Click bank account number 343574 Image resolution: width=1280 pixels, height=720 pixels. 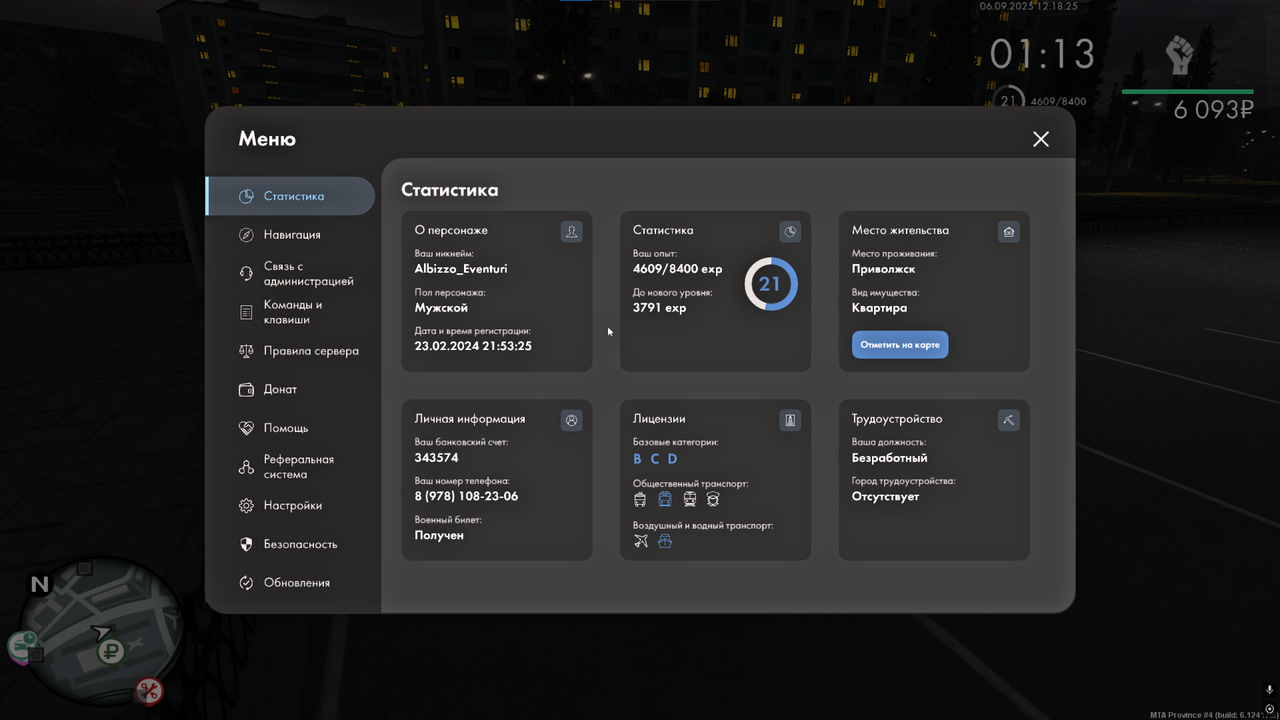click(x=436, y=458)
